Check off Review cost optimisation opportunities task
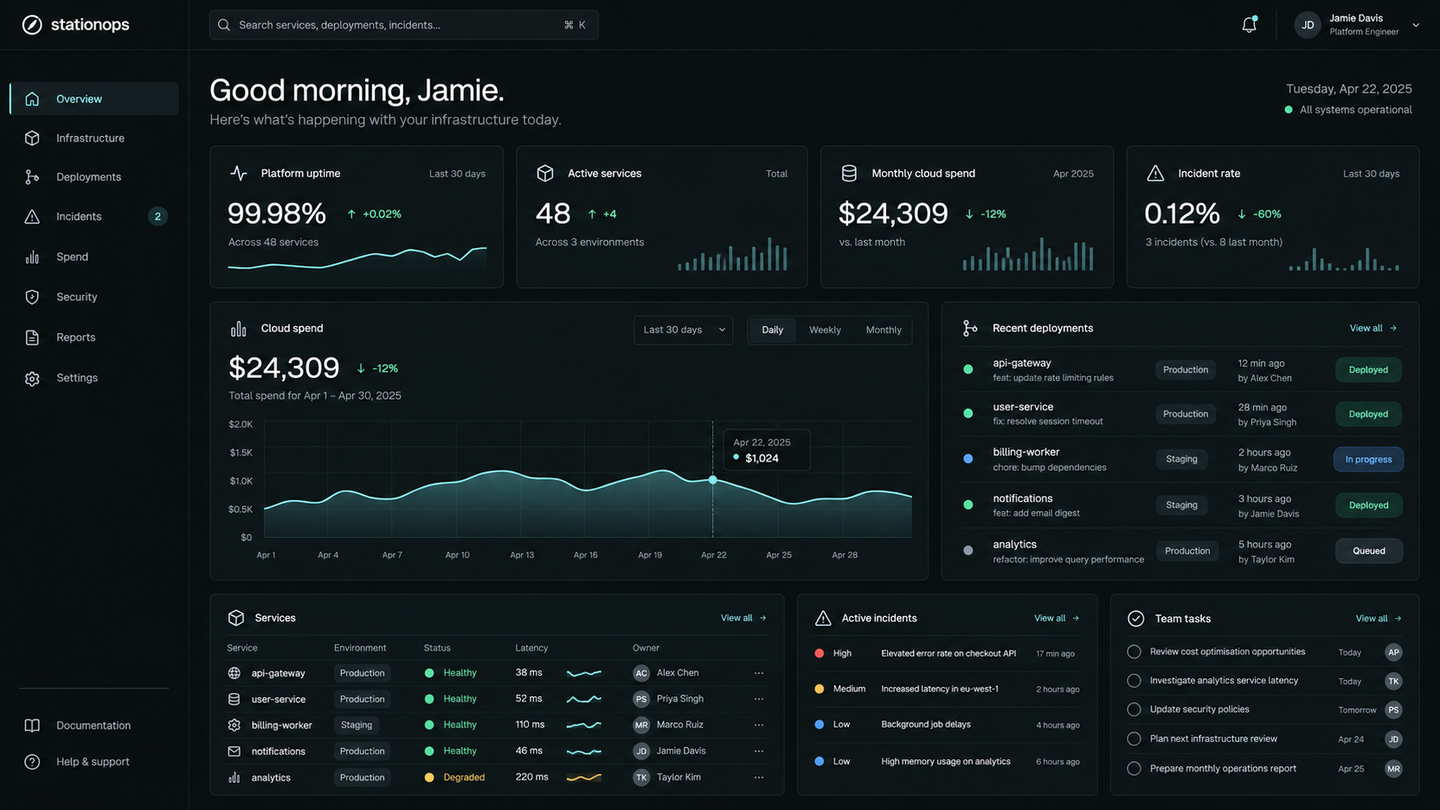This screenshot has width=1440, height=810. tap(1134, 652)
